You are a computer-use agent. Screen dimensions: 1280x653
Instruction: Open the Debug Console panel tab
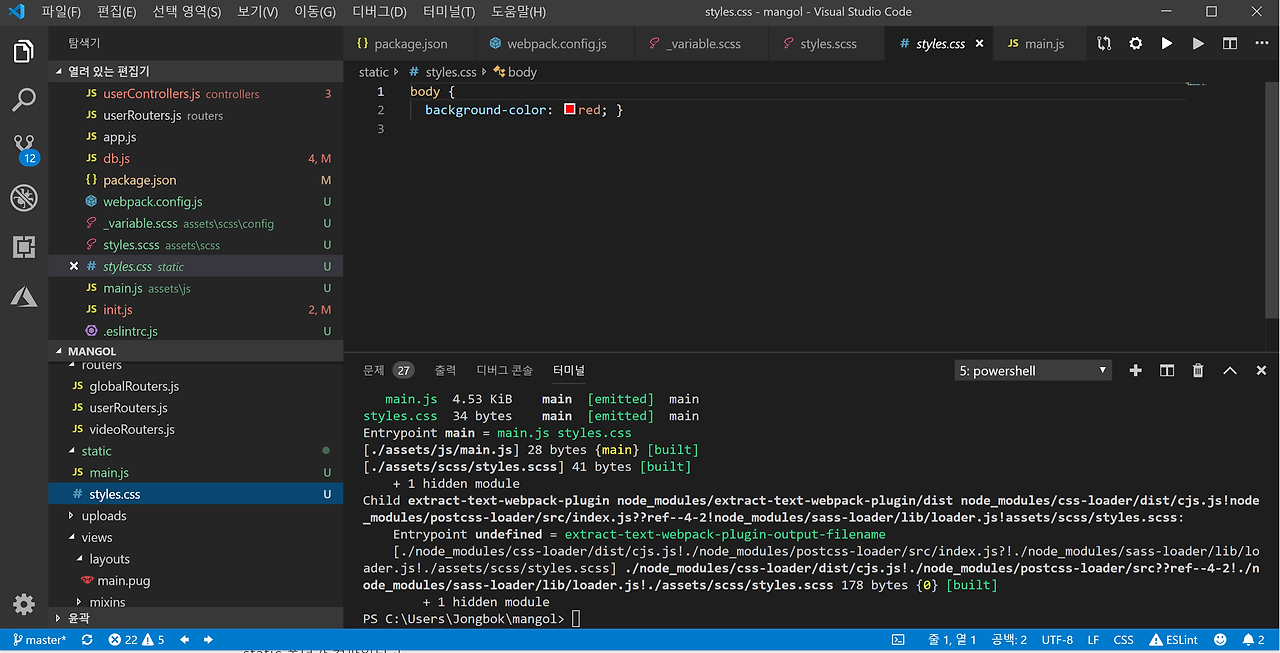pyautogui.click(x=505, y=370)
